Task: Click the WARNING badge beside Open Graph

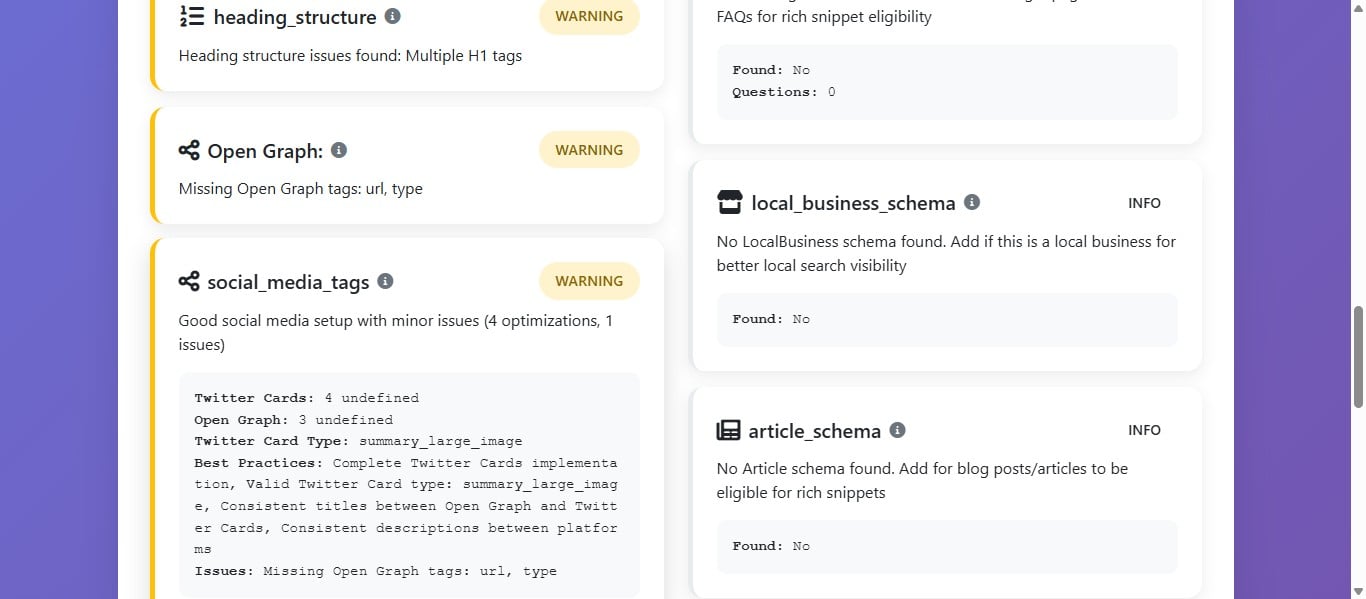Action: click(589, 149)
